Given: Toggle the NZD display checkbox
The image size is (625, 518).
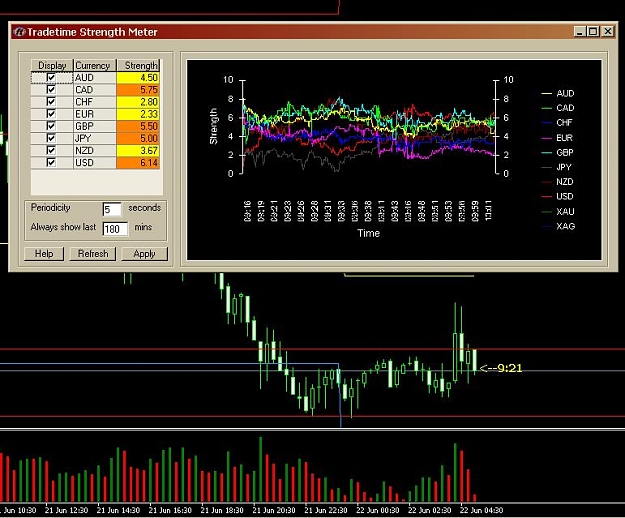Looking at the screenshot, I should (51, 150).
